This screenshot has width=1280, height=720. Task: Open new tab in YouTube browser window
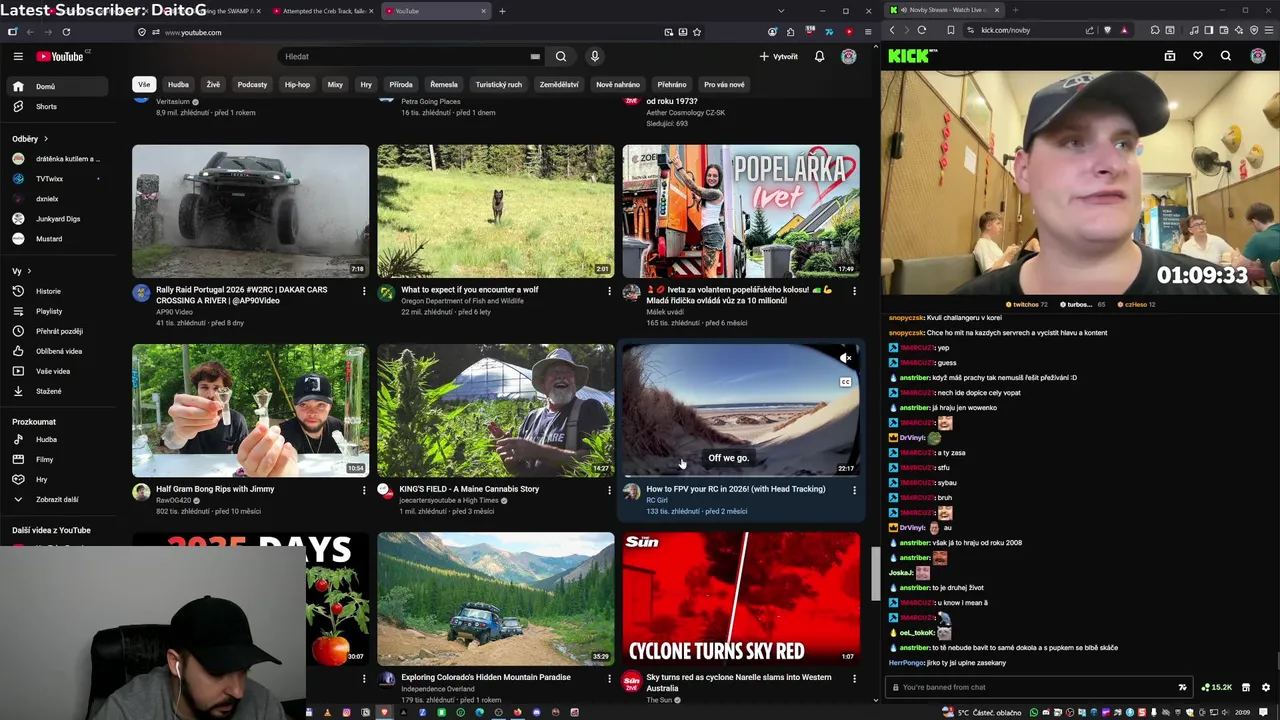click(502, 11)
